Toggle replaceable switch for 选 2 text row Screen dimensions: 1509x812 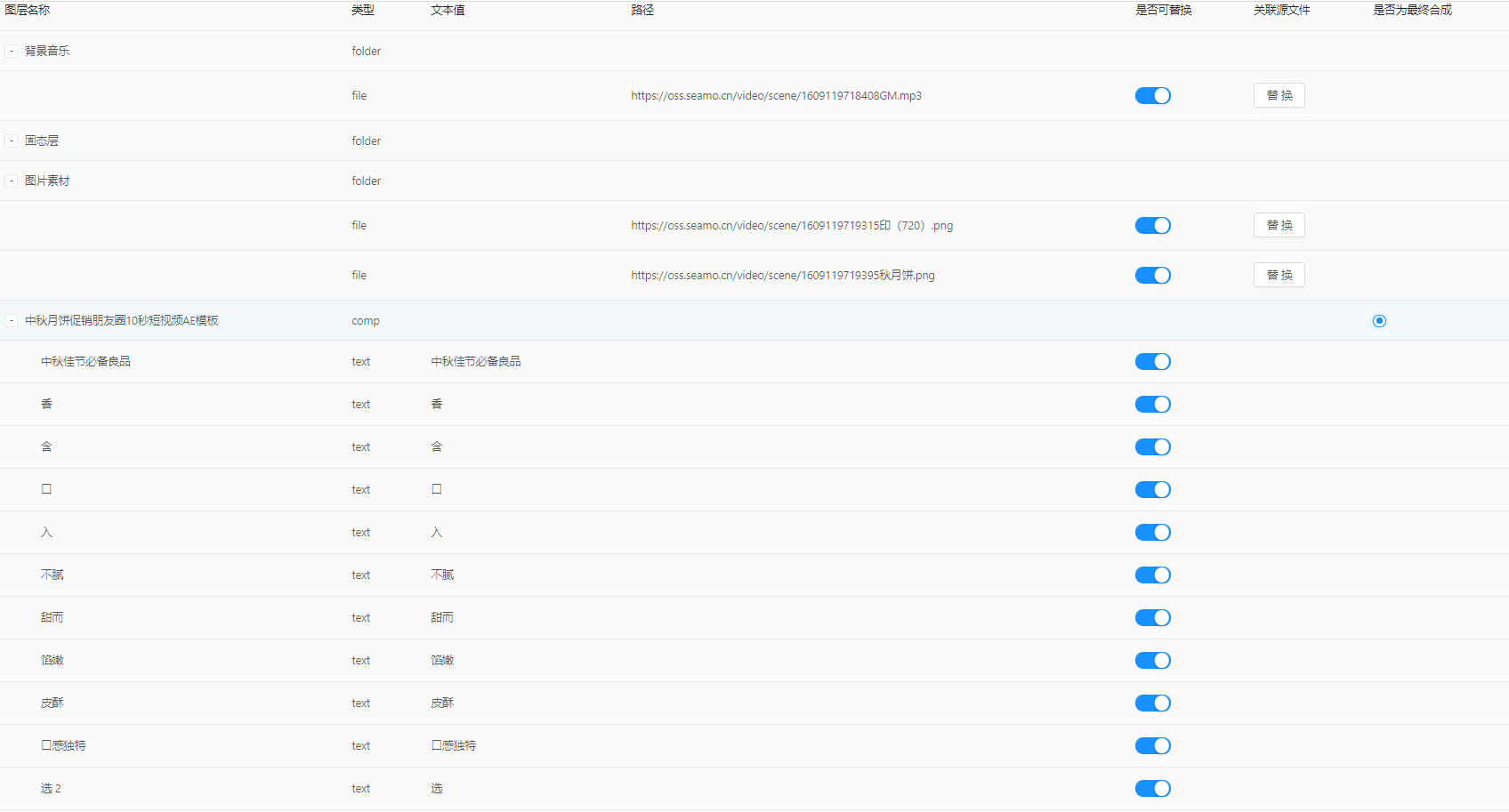point(1152,789)
